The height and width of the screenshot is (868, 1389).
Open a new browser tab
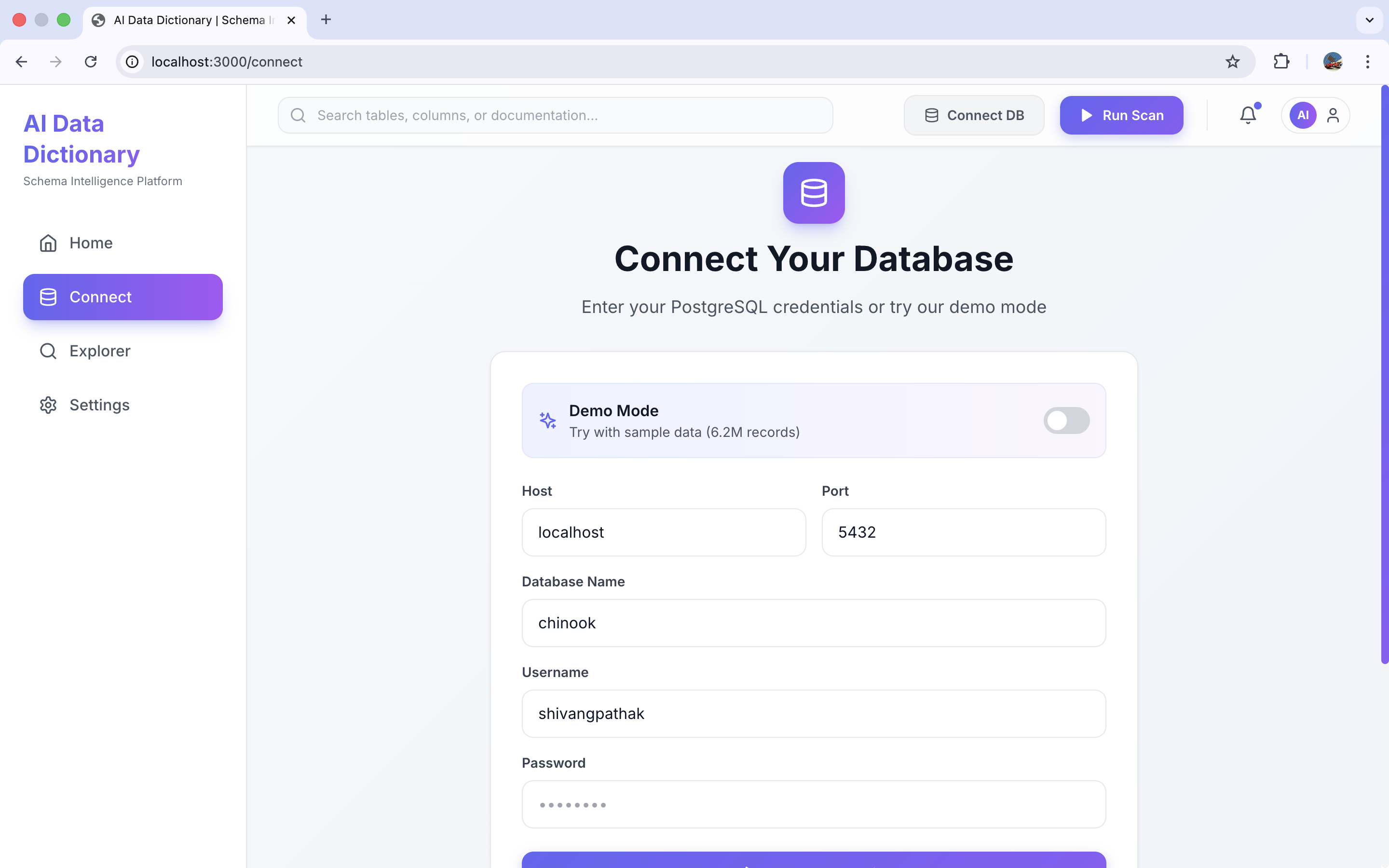click(326, 19)
